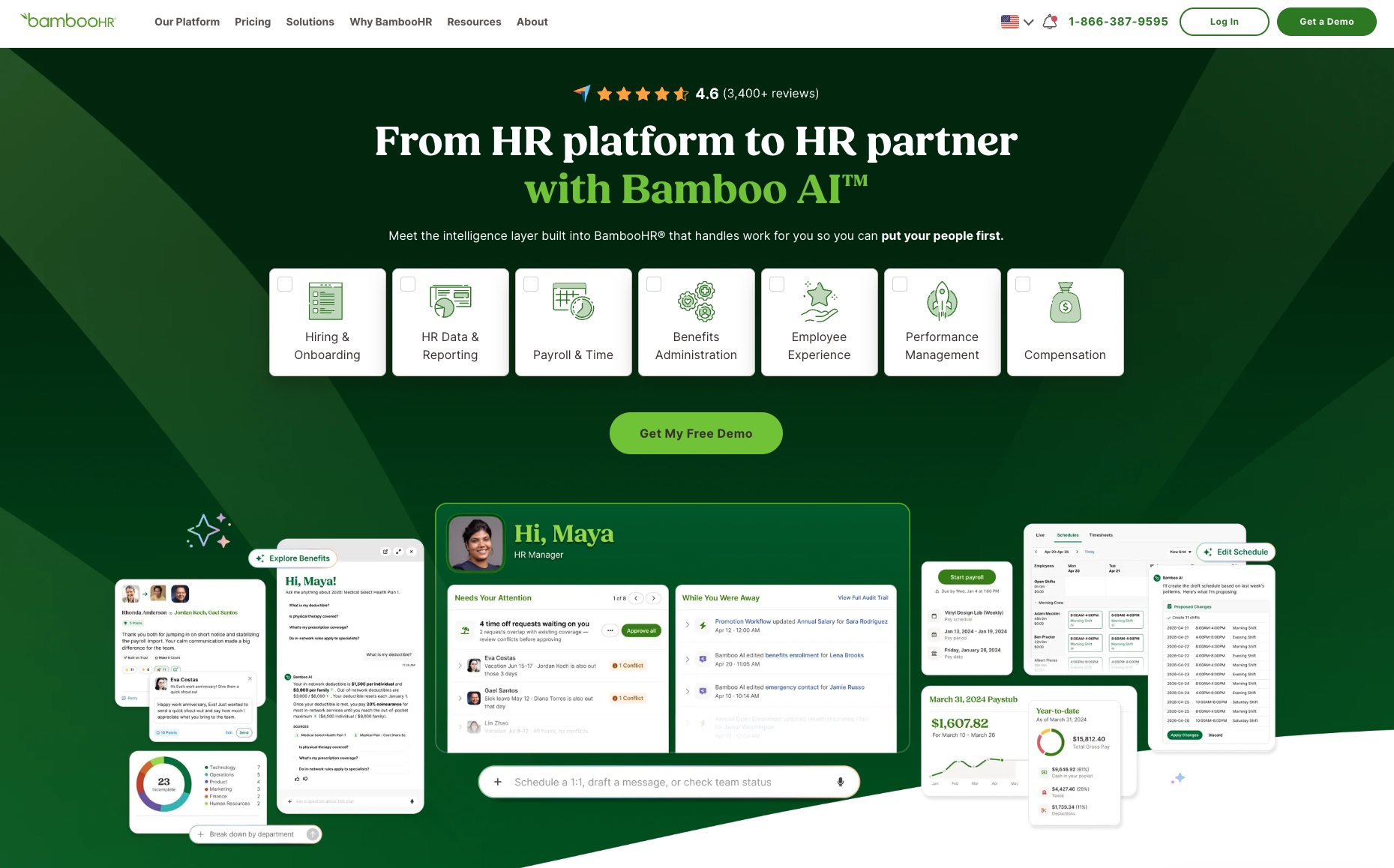Click the Get a Demo button
Screen dimensions: 1394x868
[x=1327, y=22]
